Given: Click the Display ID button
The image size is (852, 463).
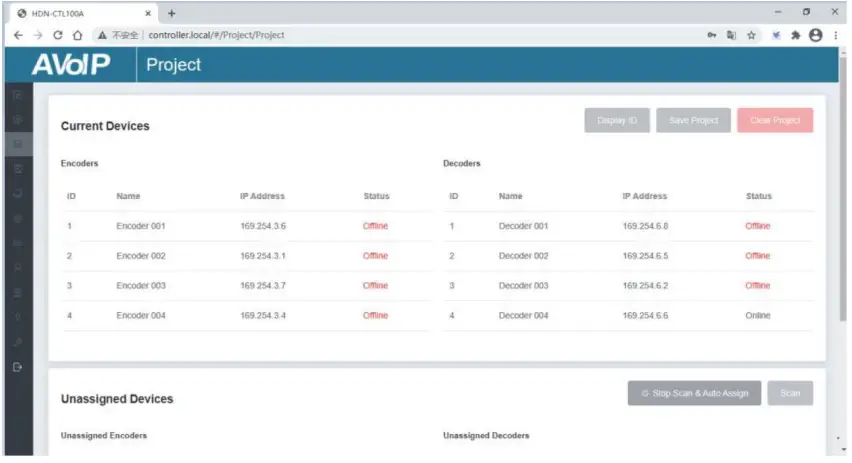Looking at the screenshot, I should click(617, 120).
